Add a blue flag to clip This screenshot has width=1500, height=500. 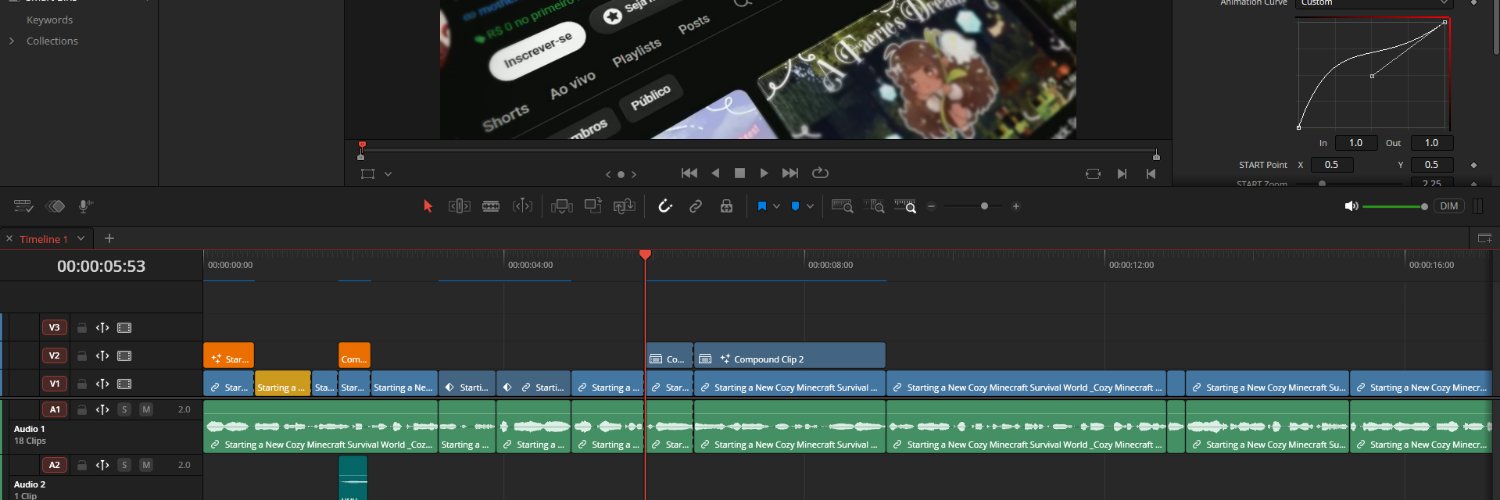click(762, 206)
